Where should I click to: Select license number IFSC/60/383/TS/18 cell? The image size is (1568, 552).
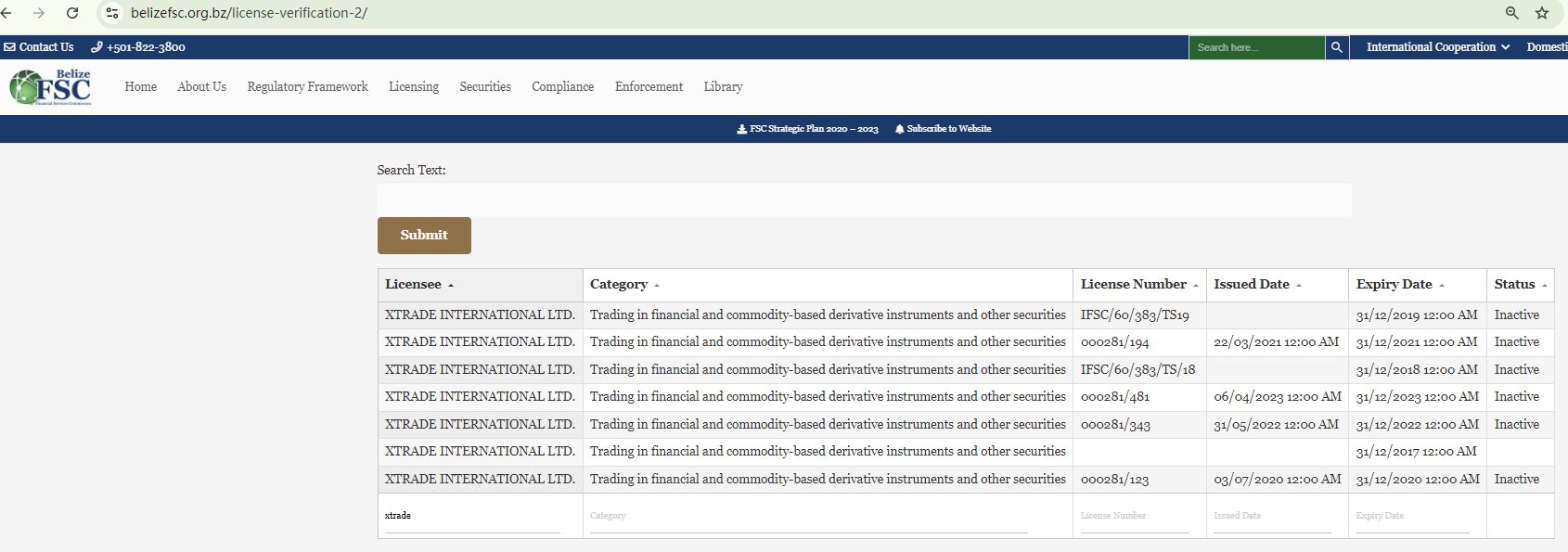[x=1138, y=370]
